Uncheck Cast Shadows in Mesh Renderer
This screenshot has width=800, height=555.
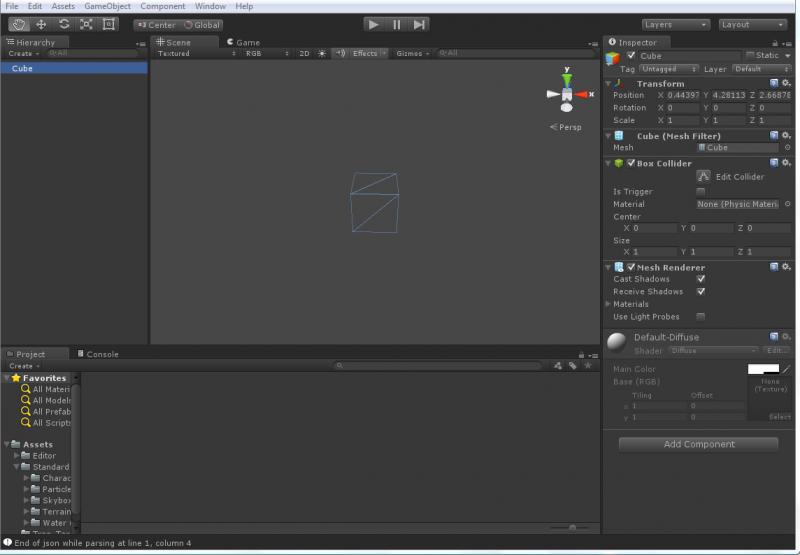[700, 279]
